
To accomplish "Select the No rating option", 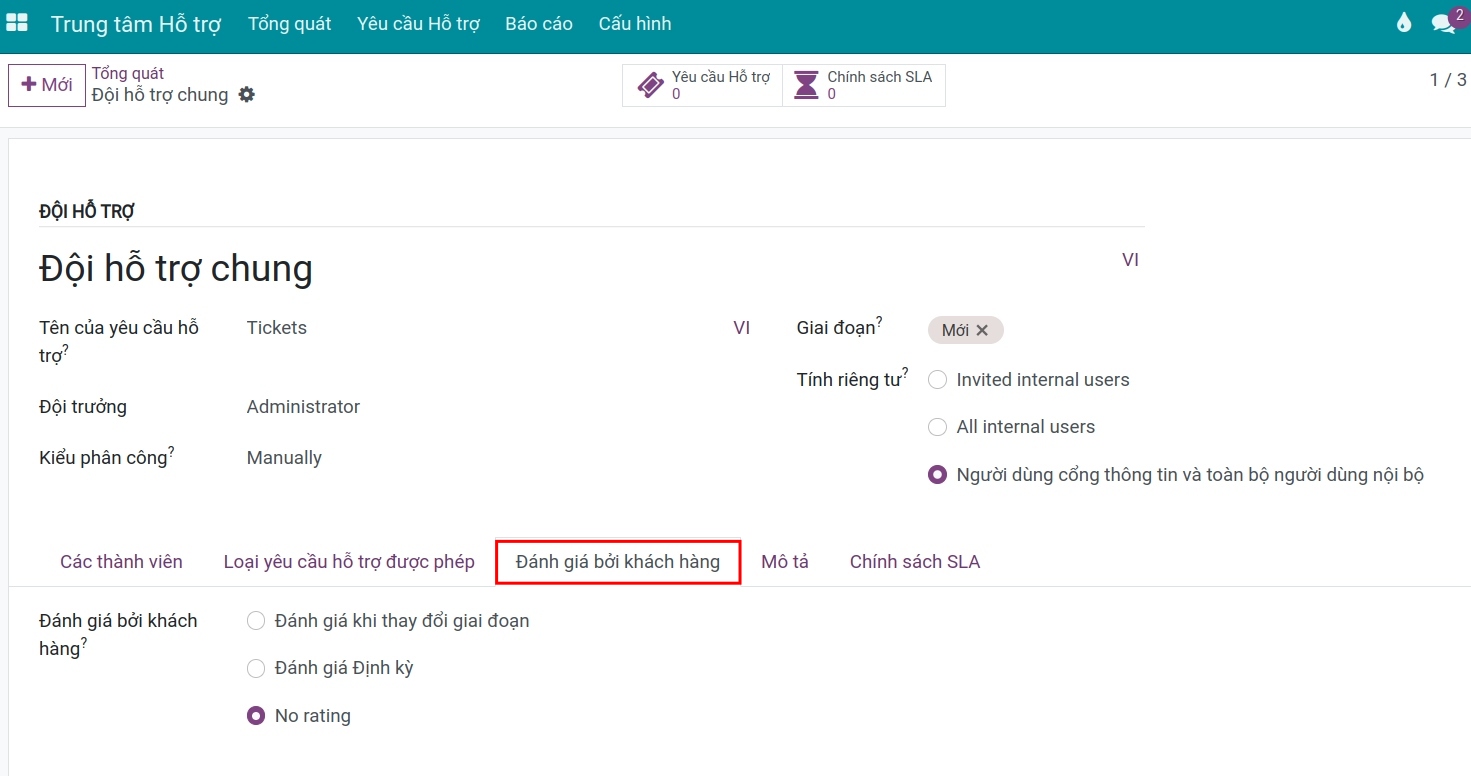I will coord(256,716).
